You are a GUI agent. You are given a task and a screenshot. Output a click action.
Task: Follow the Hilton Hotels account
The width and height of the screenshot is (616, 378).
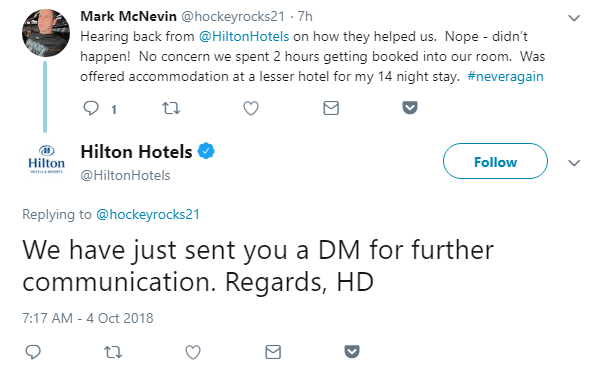tap(495, 161)
